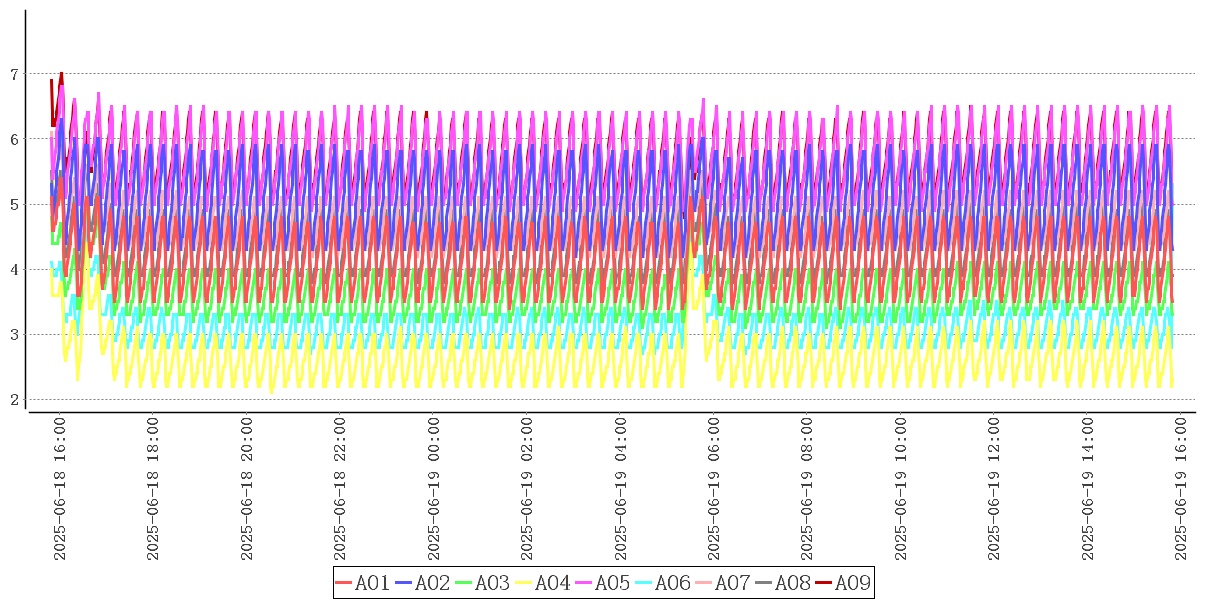Click the 2025-06-18 16:00 x-axis label

(x=59, y=488)
